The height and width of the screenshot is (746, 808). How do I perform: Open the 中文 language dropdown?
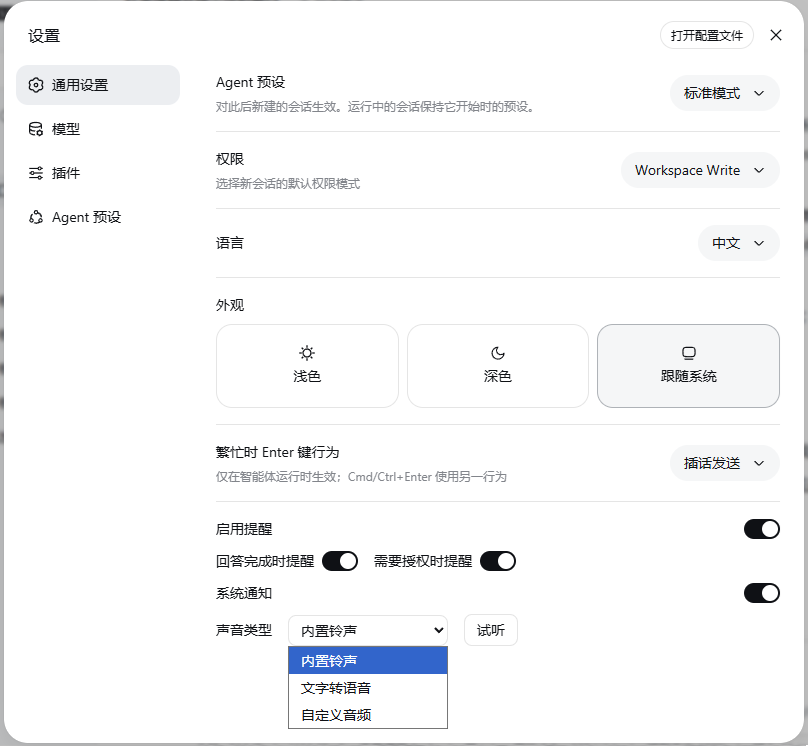pos(738,243)
